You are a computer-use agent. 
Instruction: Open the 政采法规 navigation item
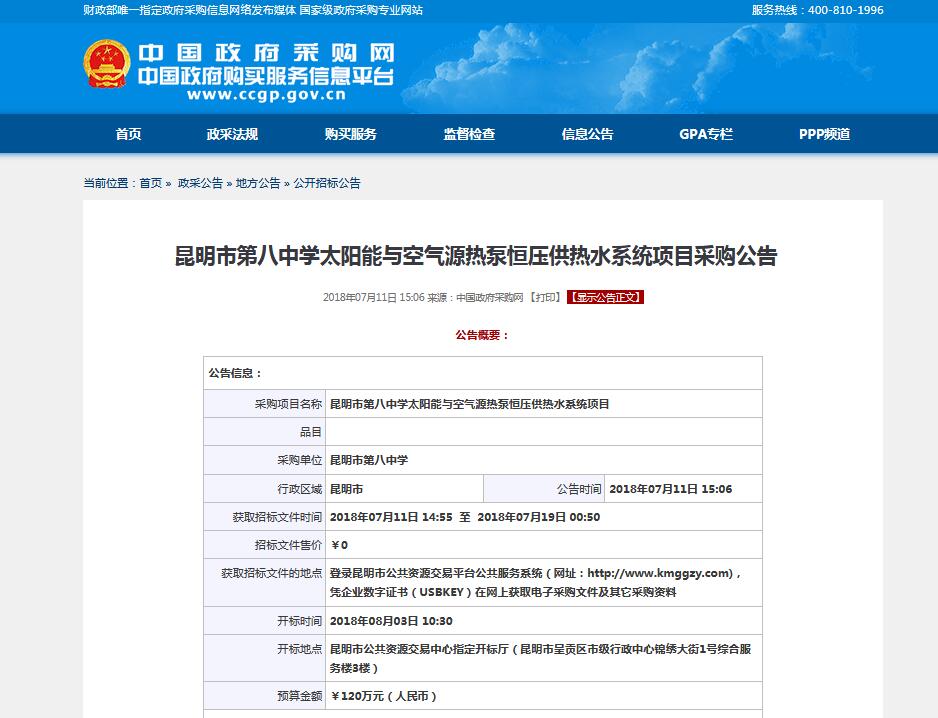[232, 134]
